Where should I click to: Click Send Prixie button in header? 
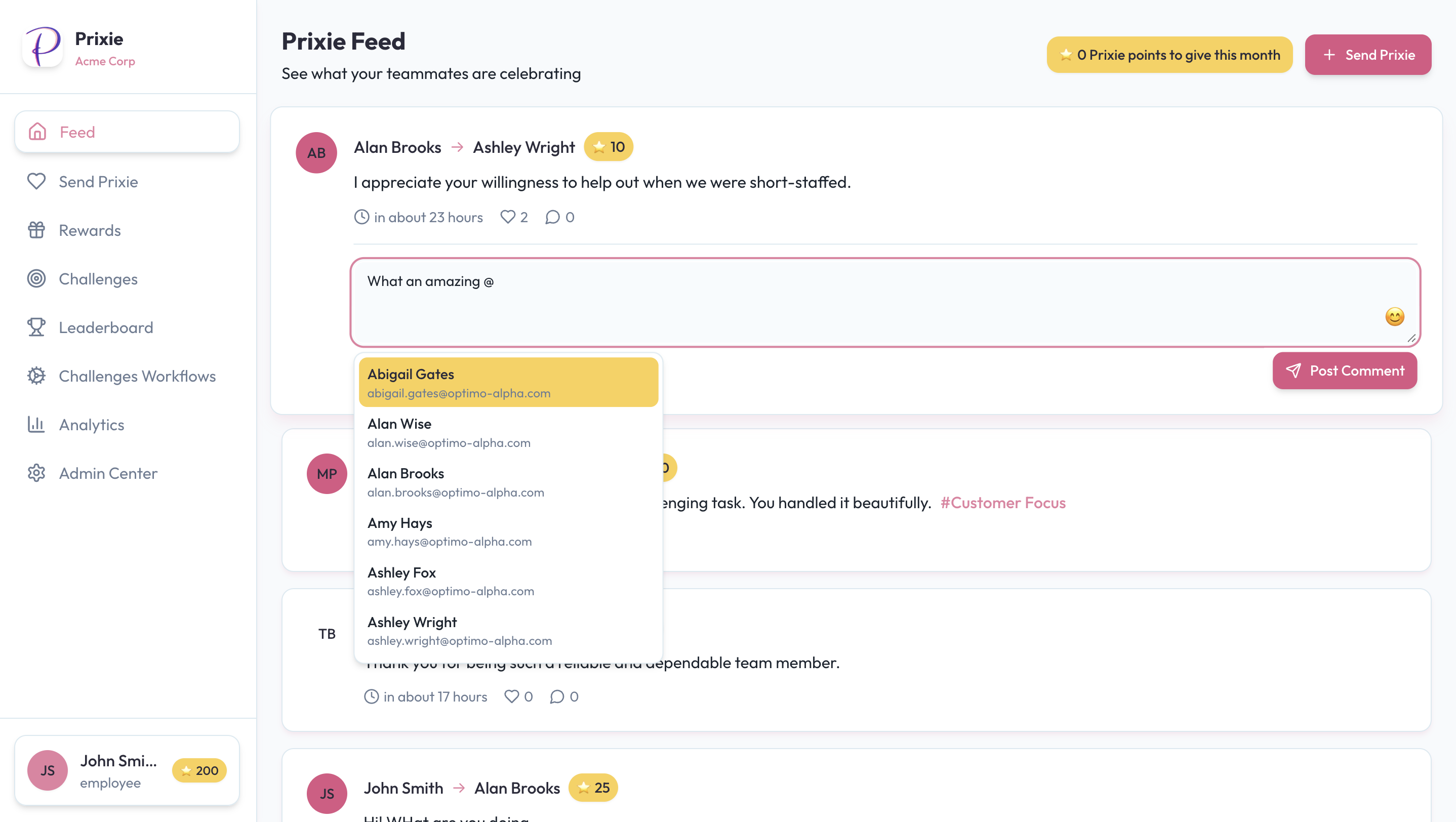[1367, 55]
